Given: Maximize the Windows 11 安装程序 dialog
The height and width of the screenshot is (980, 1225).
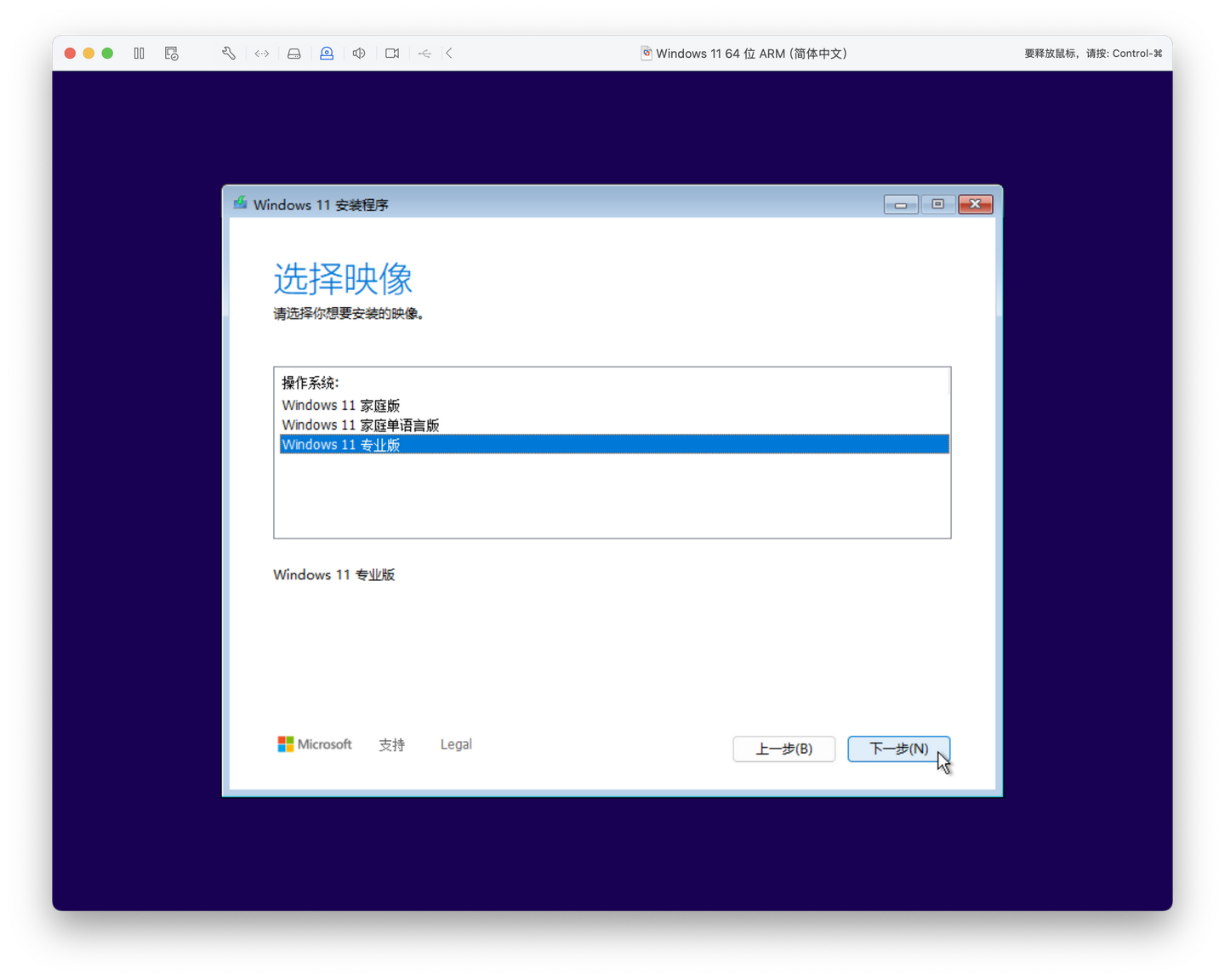Looking at the screenshot, I should [x=938, y=204].
